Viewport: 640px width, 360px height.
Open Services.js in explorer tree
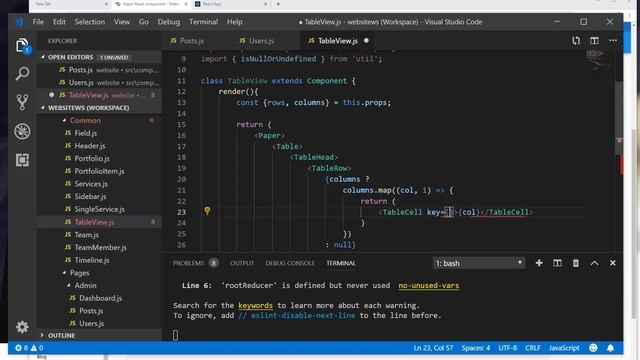click(99, 184)
